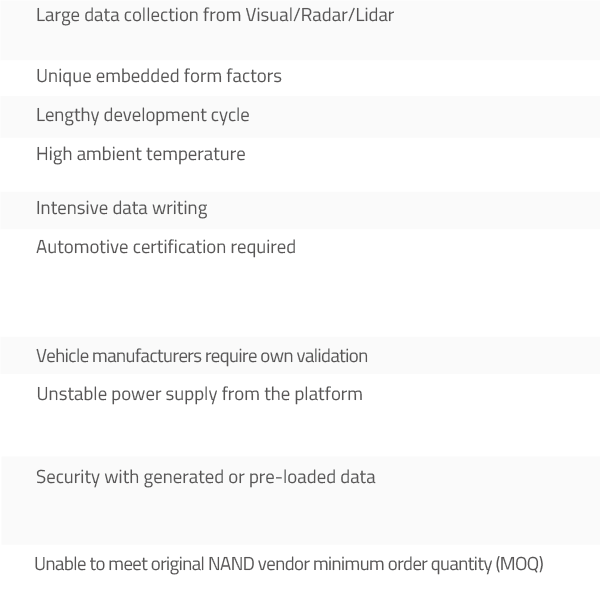This screenshot has height=590, width=600.
Task: Click the word 'Visual/Radar/Lidar' in first row
Action: 320,15
